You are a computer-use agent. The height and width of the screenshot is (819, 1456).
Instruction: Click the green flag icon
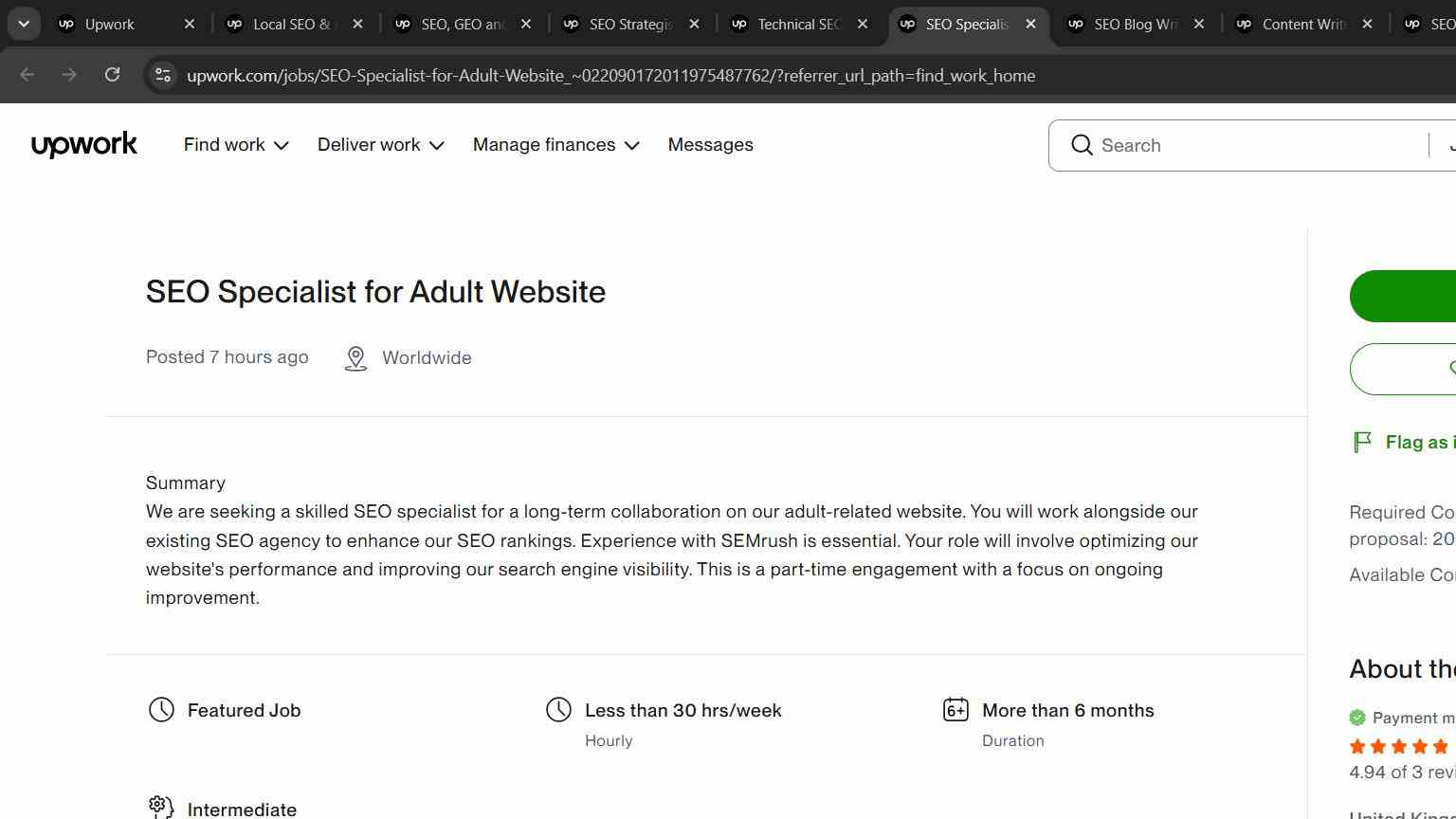coord(1362,442)
